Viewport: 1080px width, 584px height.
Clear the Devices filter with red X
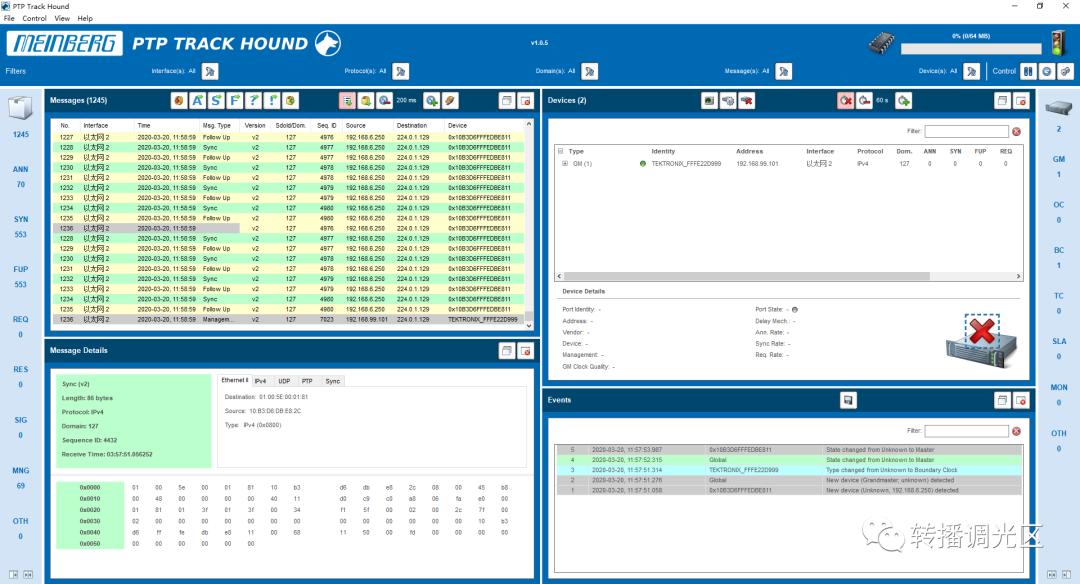(x=1016, y=131)
